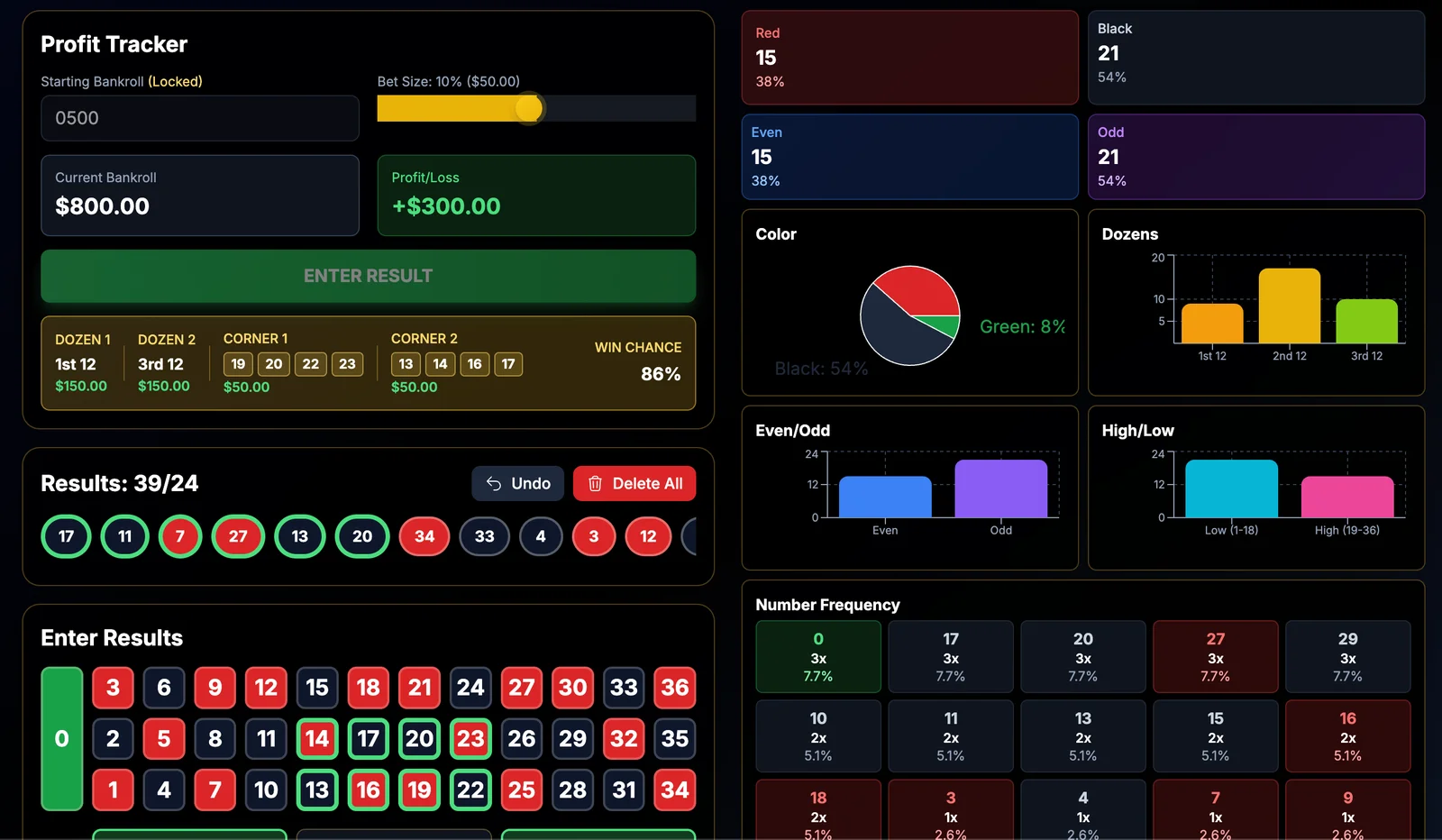The width and height of the screenshot is (1442, 840).
Task: Click the Current Bankroll $800.00 value
Action: coord(103,206)
